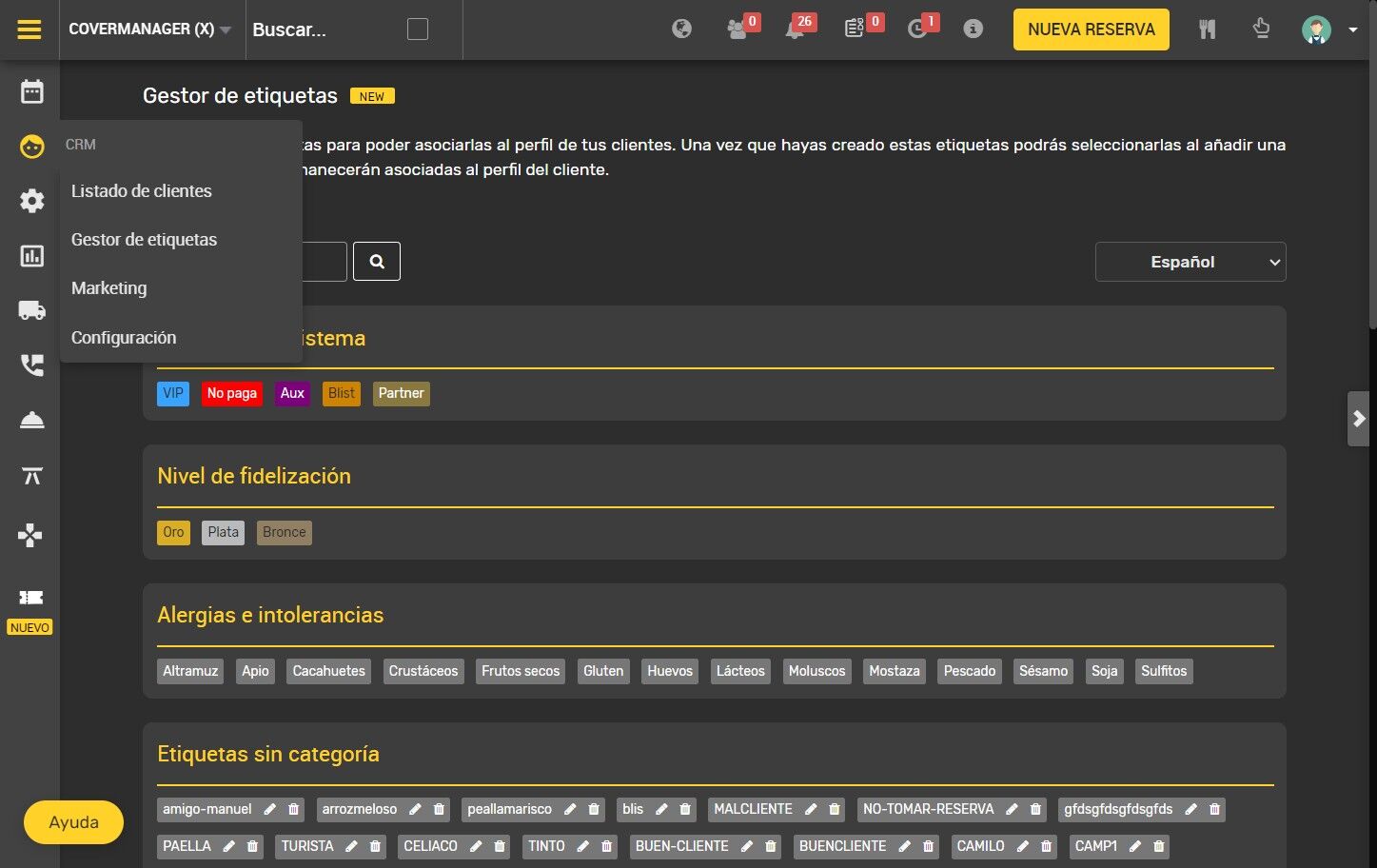Viewport: 1377px width, 868px height.
Task: Click the notification bell with 26 badge
Action: (x=796, y=30)
